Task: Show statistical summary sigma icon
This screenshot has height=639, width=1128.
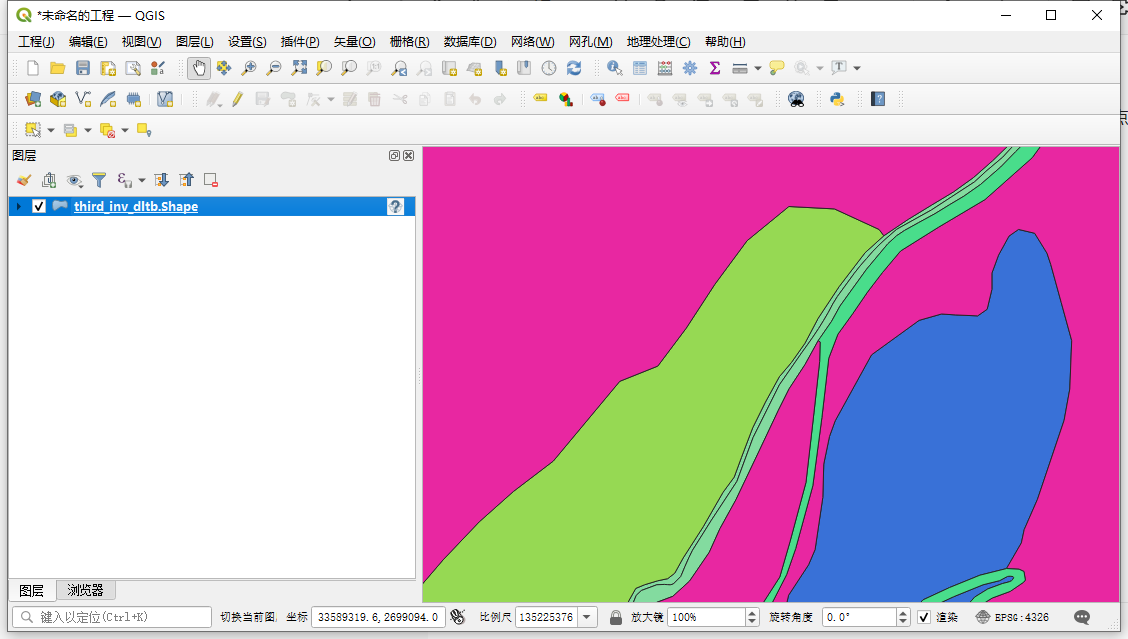Action: pyautogui.click(x=715, y=68)
